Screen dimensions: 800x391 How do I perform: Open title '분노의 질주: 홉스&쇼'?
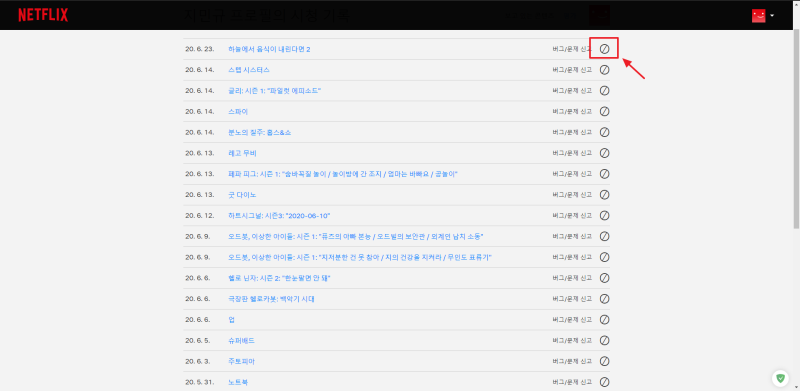click(x=260, y=132)
